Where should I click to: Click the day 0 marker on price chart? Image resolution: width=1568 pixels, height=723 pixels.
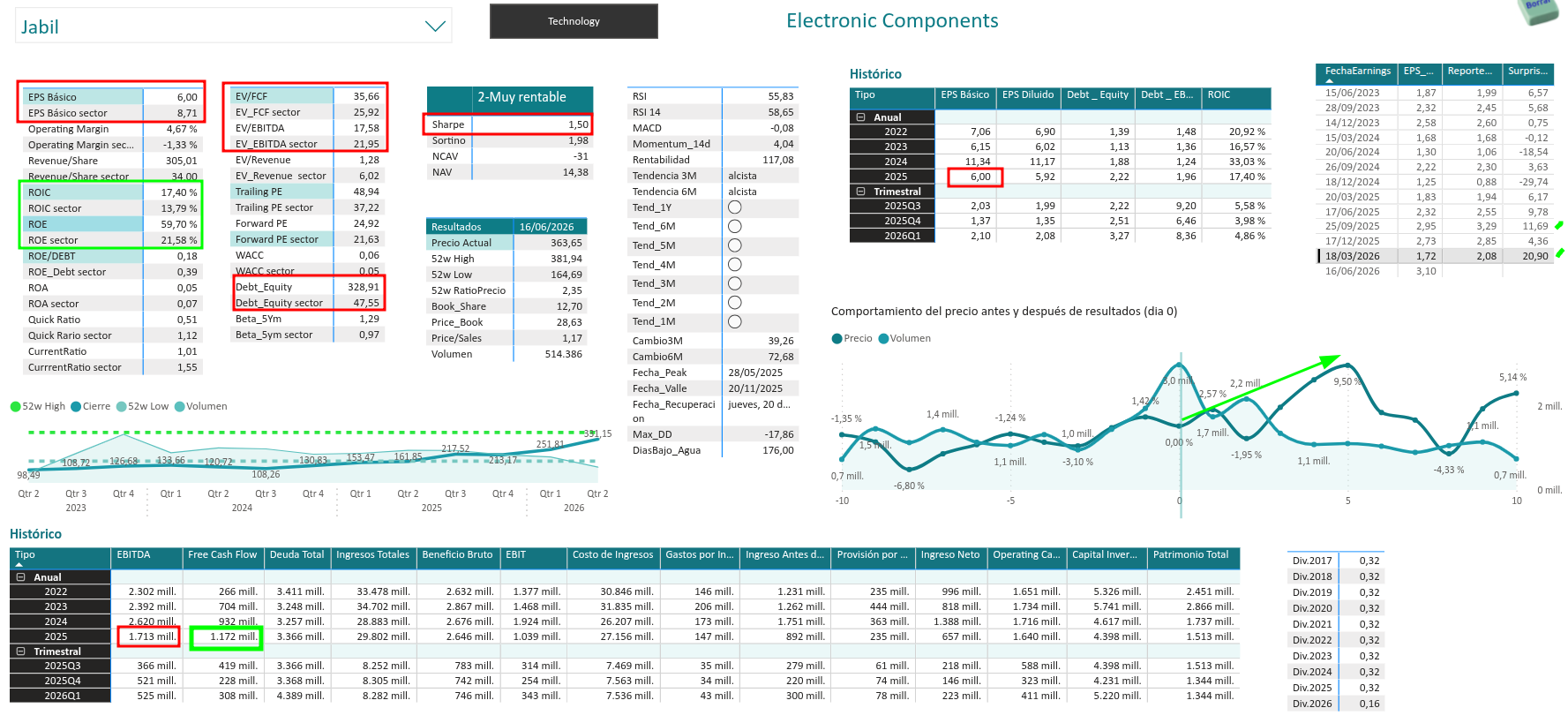coord(1180,437)
